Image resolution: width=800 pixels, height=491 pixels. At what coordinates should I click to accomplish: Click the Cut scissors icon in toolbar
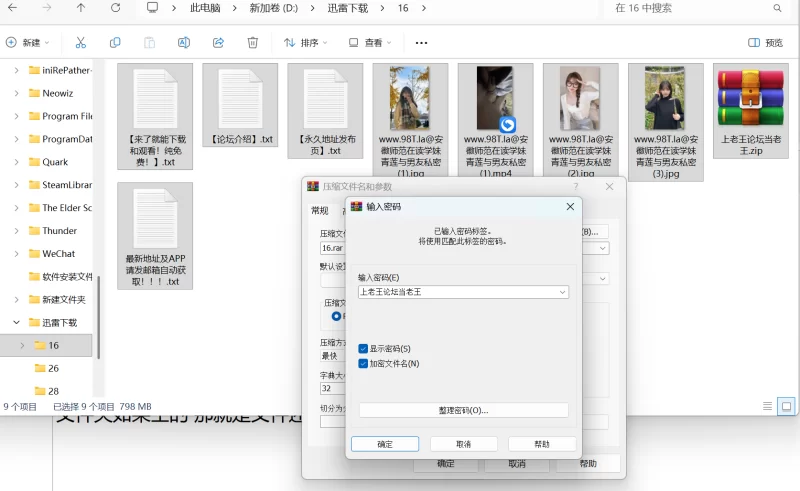click(81, 43)
